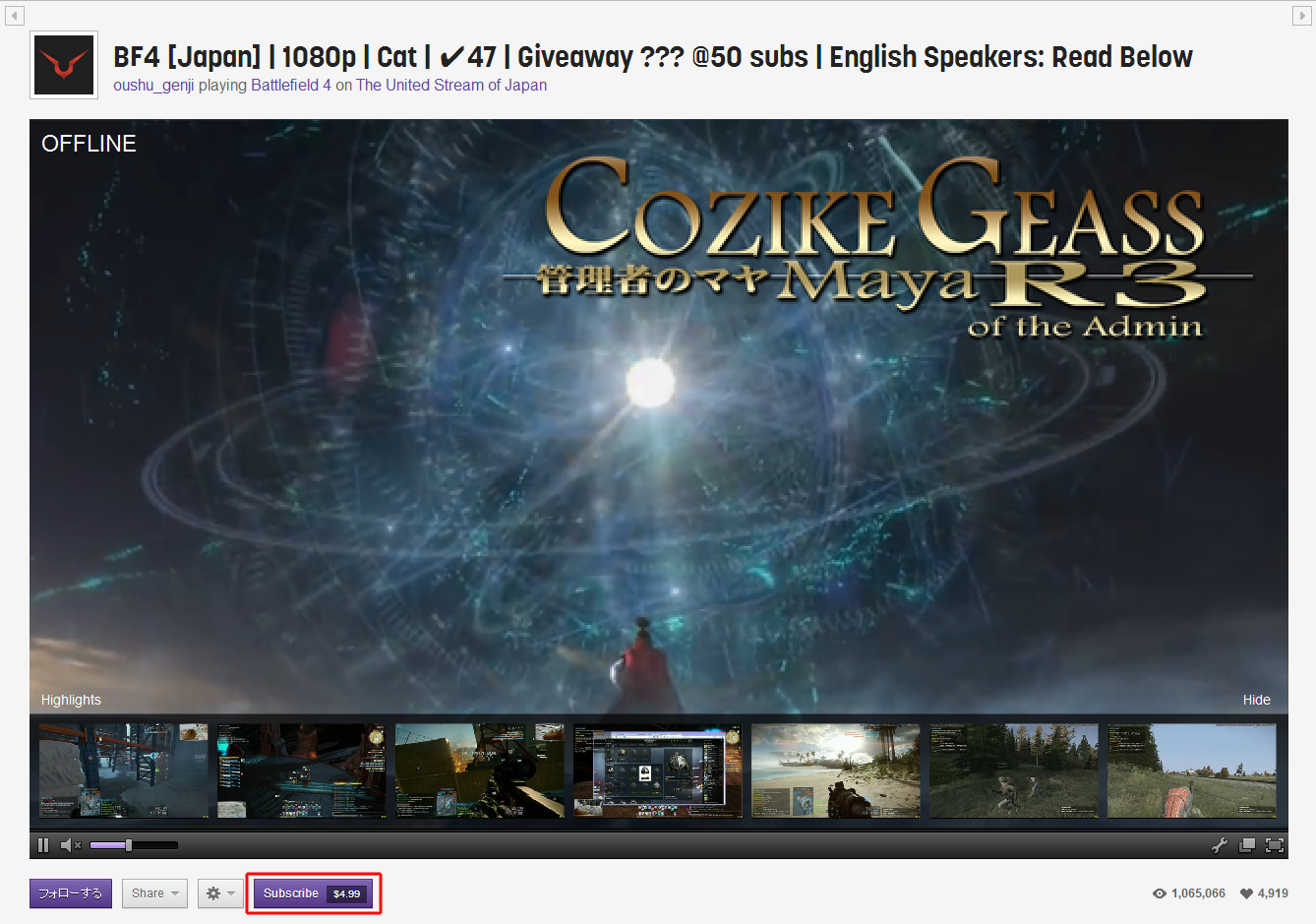Unmute the player using the speaker icon
This screenshot has width=1316, height=924.
pyautogui.click(x=71, y=845)
